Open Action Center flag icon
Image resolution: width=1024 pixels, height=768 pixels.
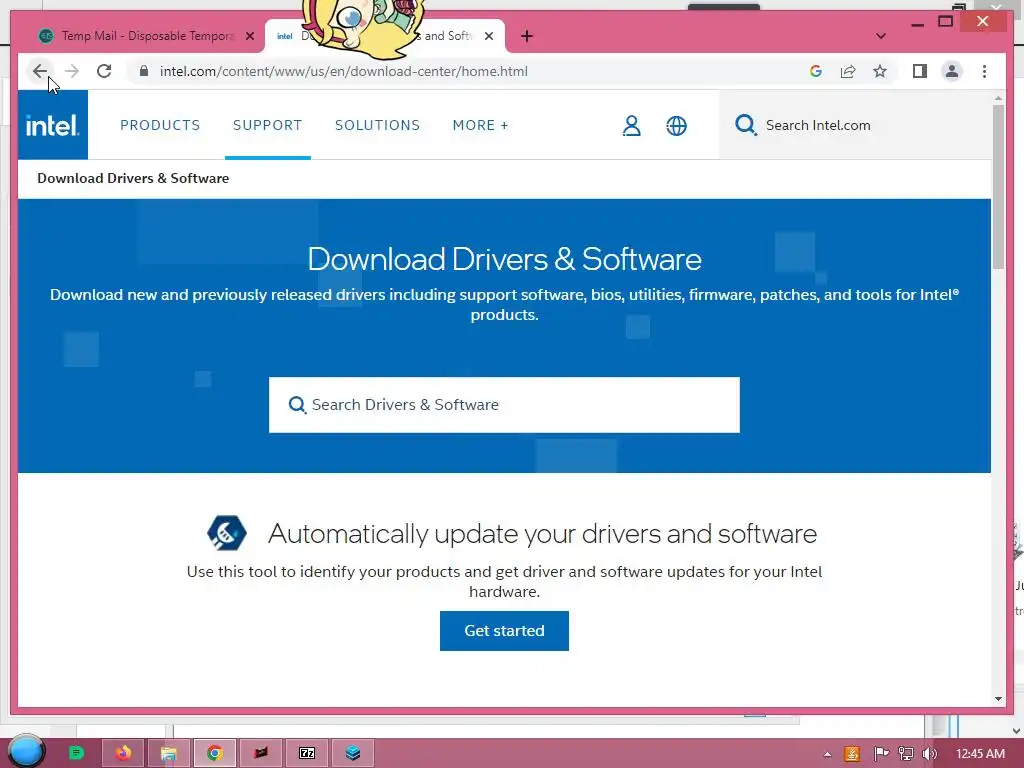pyautogui.click(x=881, y=754)
